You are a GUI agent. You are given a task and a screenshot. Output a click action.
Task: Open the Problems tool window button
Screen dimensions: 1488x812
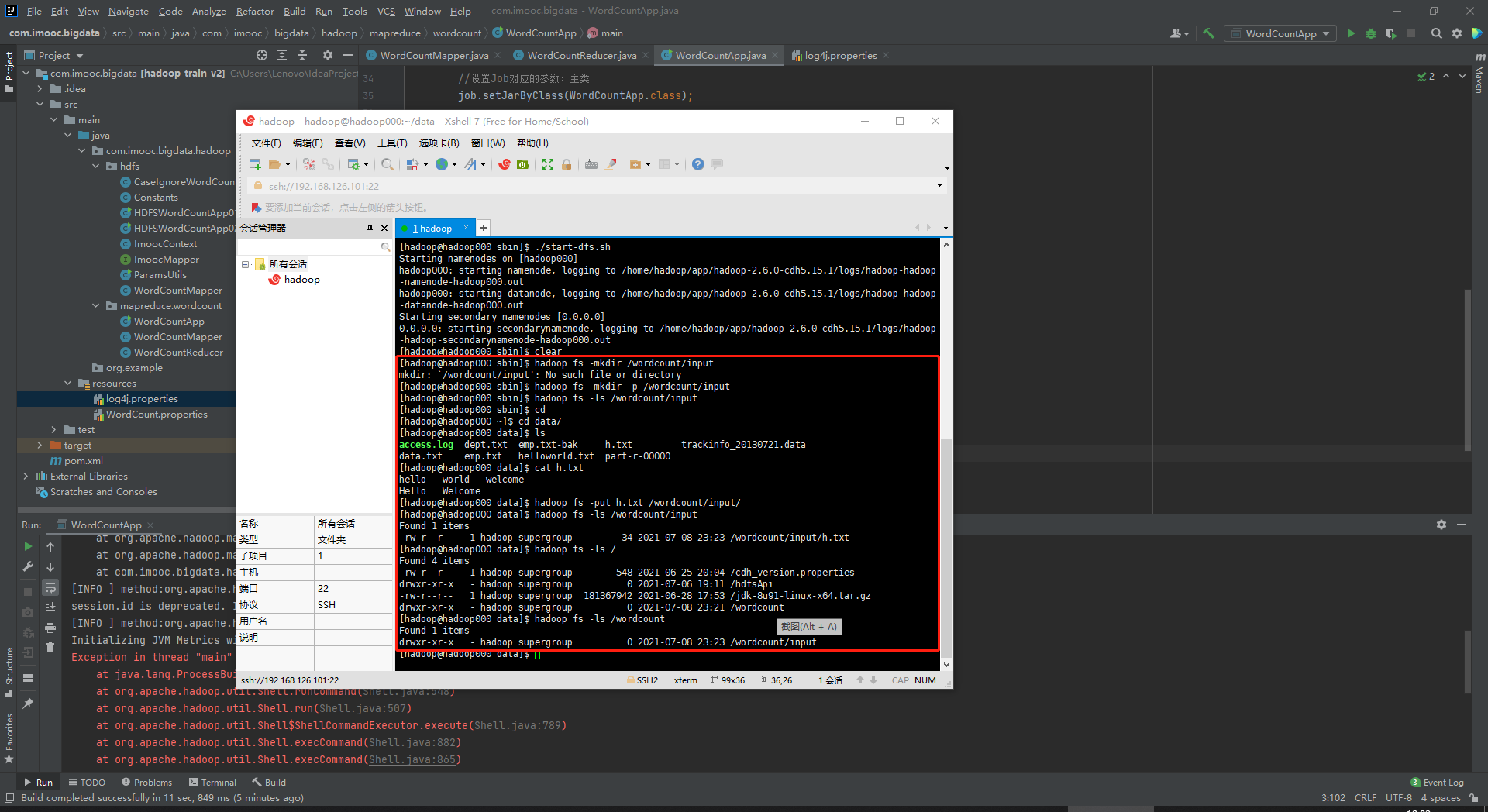coord(146,783)
